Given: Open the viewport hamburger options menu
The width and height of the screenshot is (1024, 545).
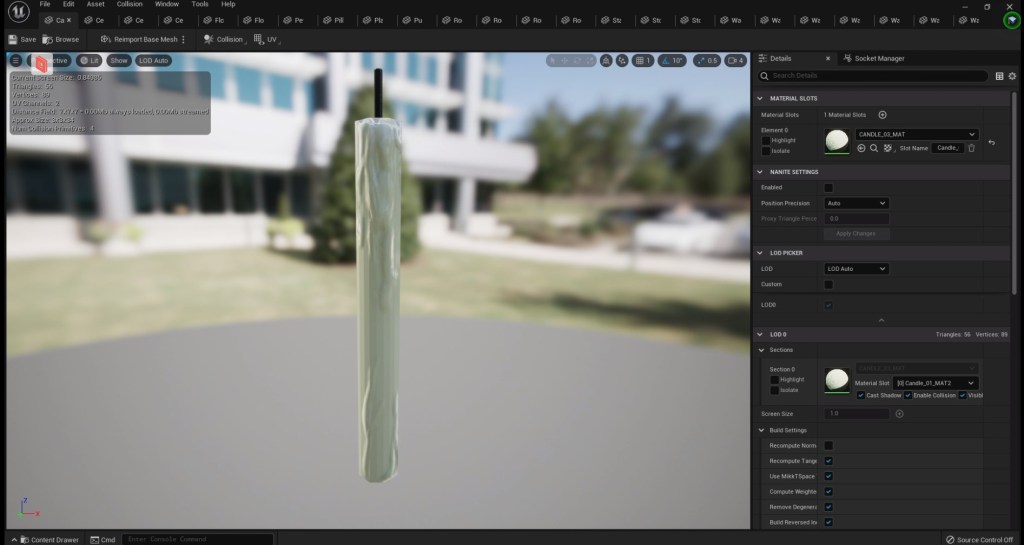Looking at the screenshot, I should [16, 60].
